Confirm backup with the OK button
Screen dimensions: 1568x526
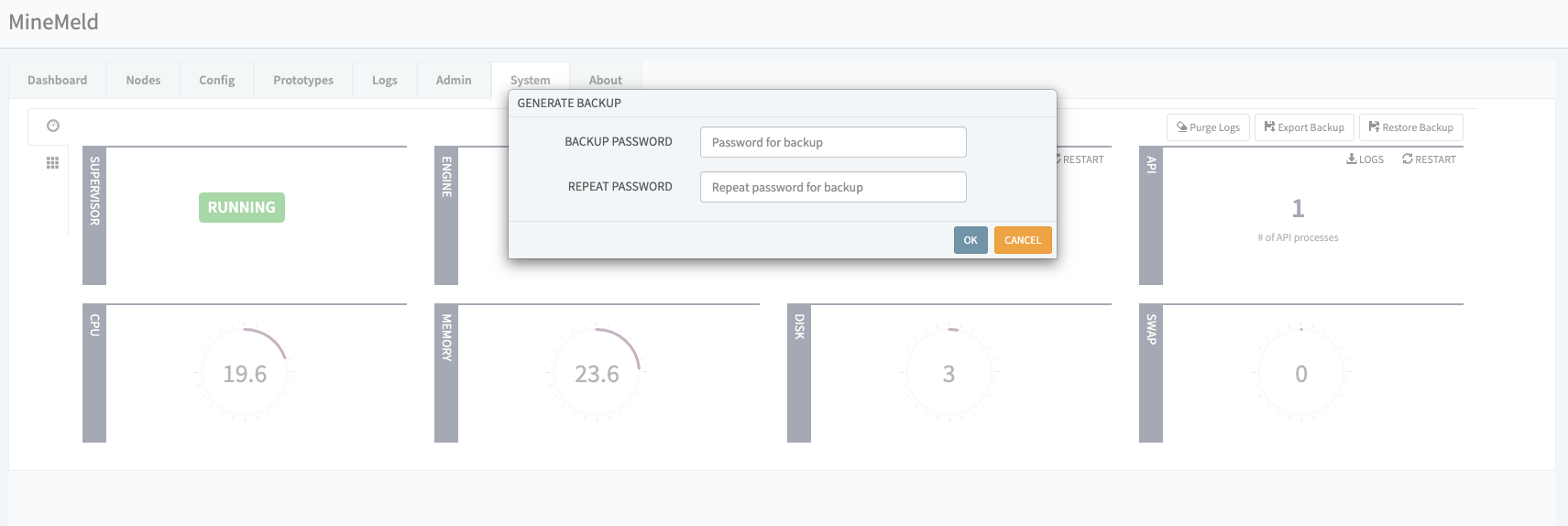click(970, 240)
